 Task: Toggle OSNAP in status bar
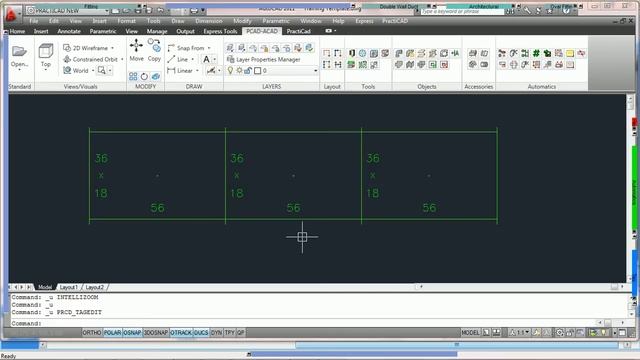132,333
